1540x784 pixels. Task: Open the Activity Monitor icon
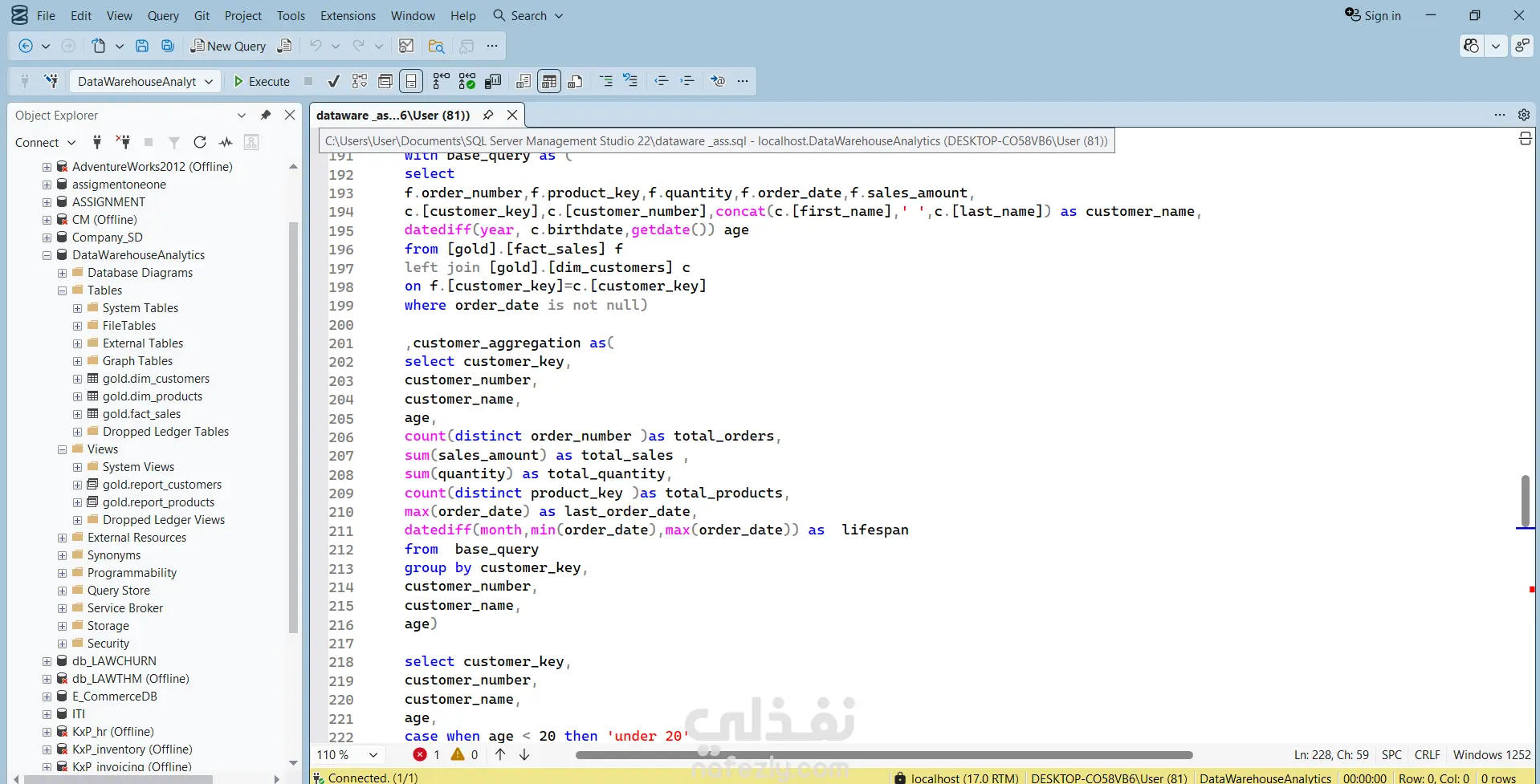coord(406,46)
